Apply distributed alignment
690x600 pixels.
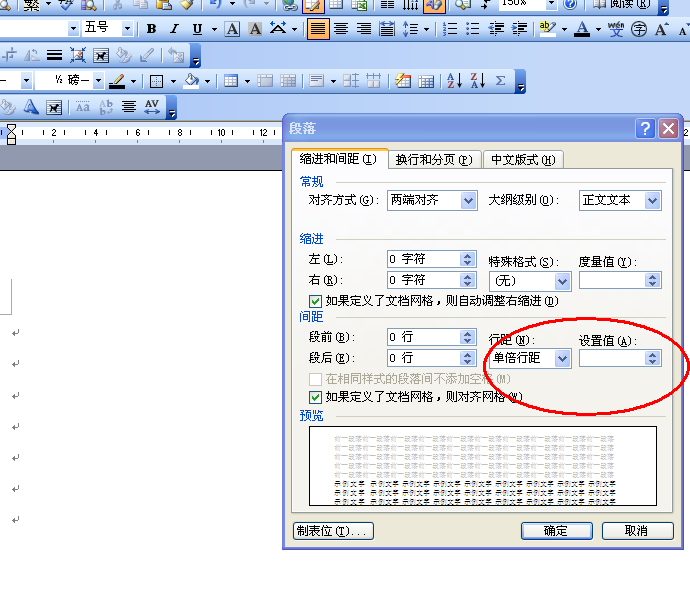387,29
